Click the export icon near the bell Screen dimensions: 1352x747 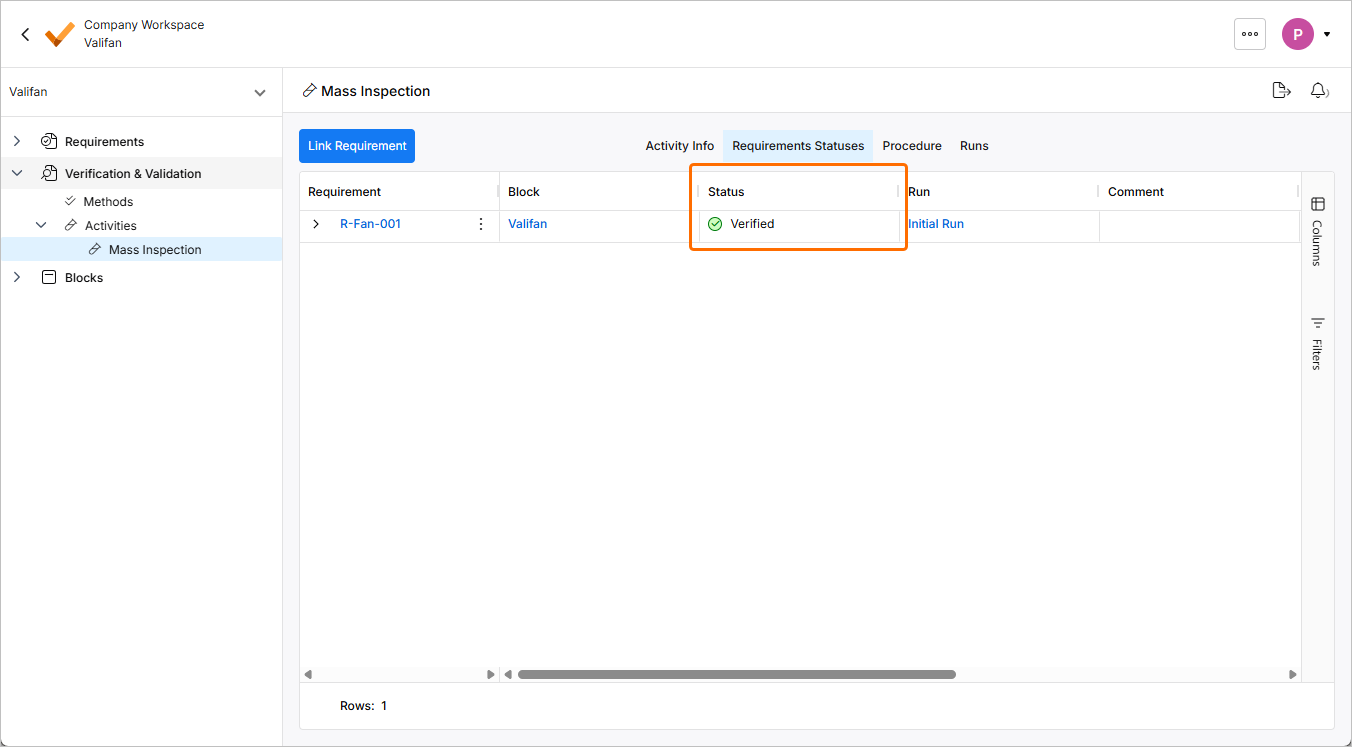(1281, 91)
